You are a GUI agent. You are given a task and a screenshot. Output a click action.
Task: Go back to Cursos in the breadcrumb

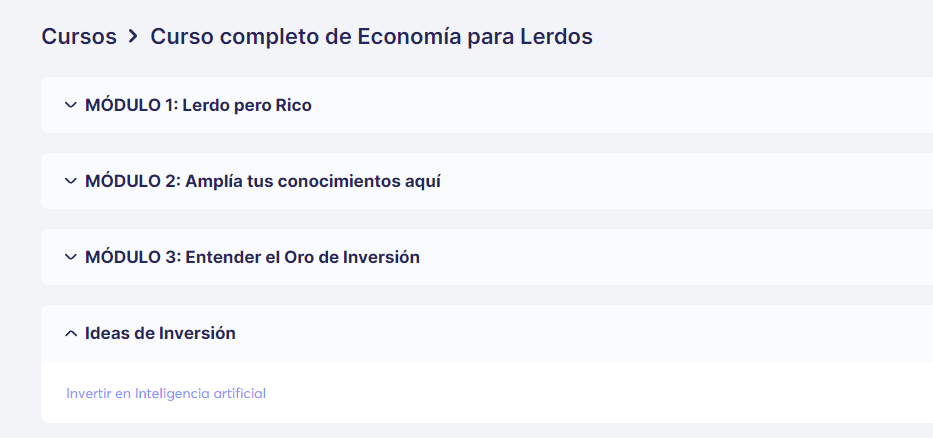(79, 37)
